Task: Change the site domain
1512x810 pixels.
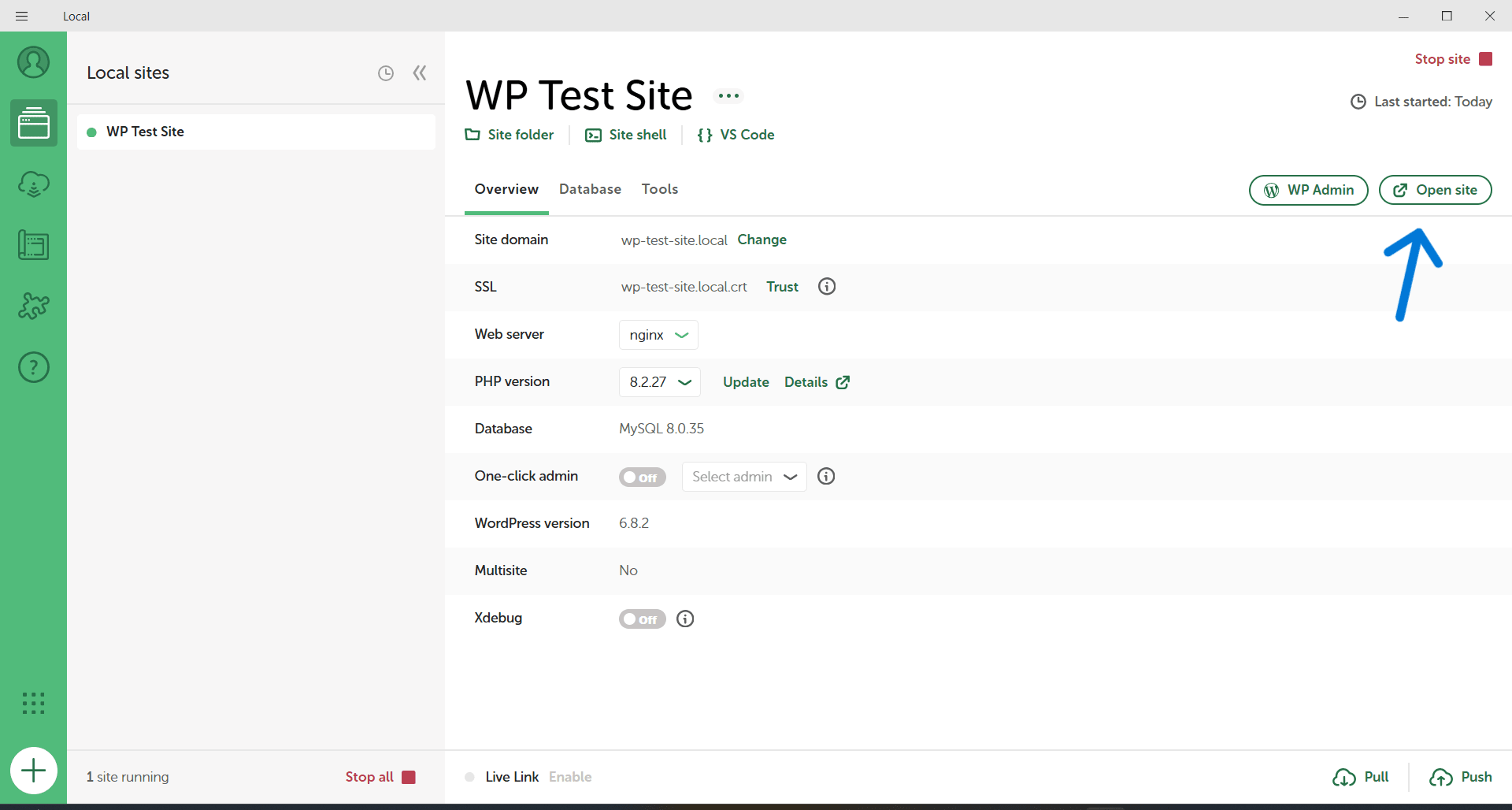Action: tap(762, 240)
